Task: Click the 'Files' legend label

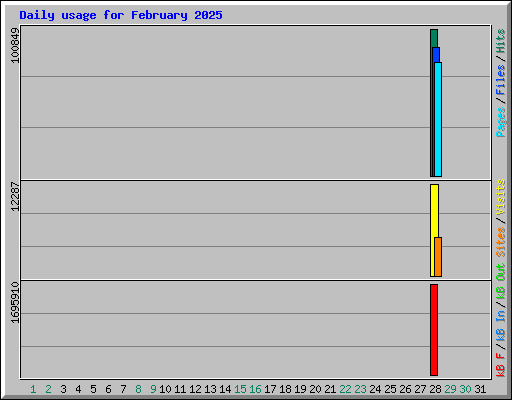Action: coord(500,79)
